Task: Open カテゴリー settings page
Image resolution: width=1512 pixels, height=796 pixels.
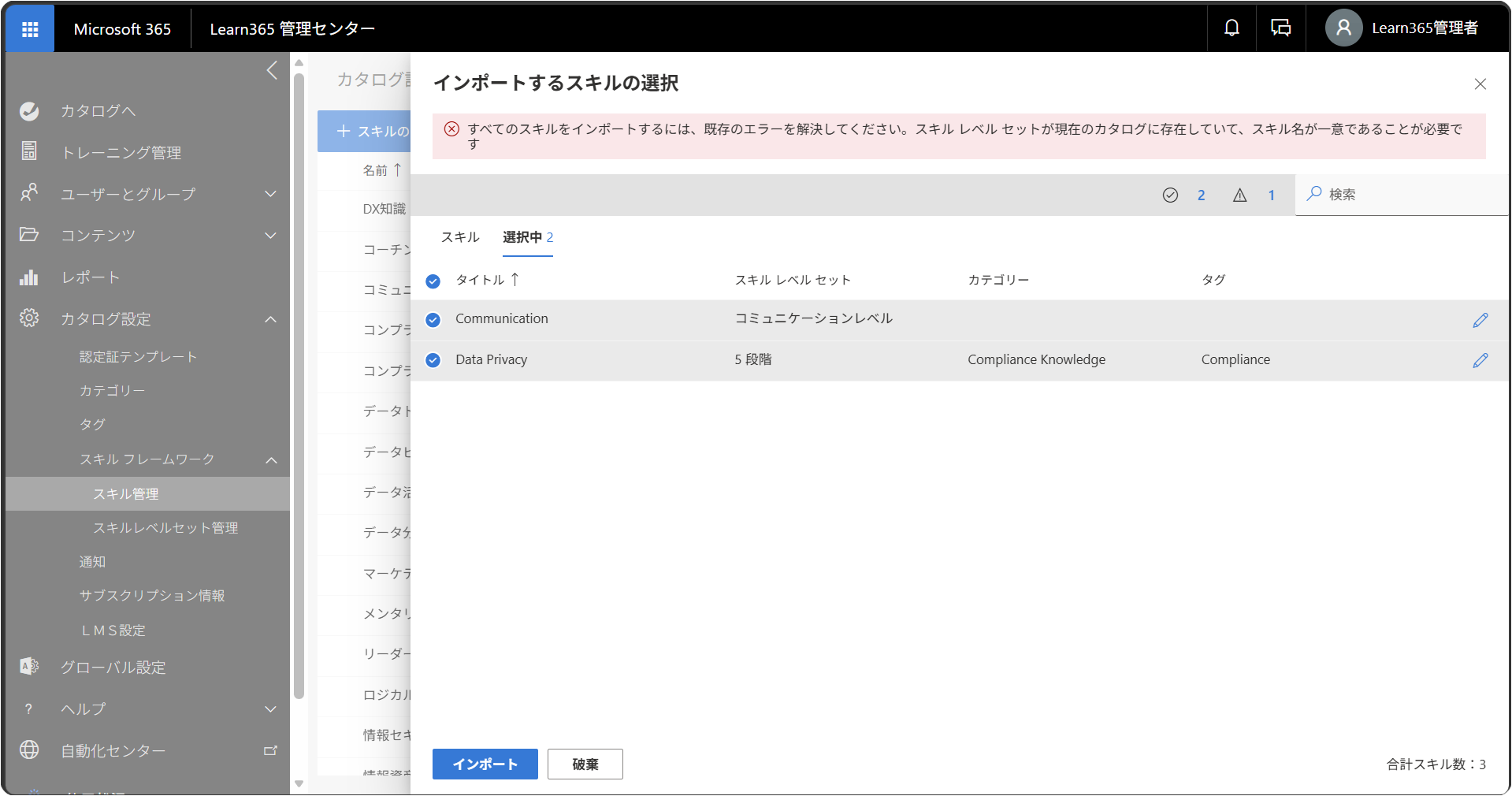Action: (112, 391)
